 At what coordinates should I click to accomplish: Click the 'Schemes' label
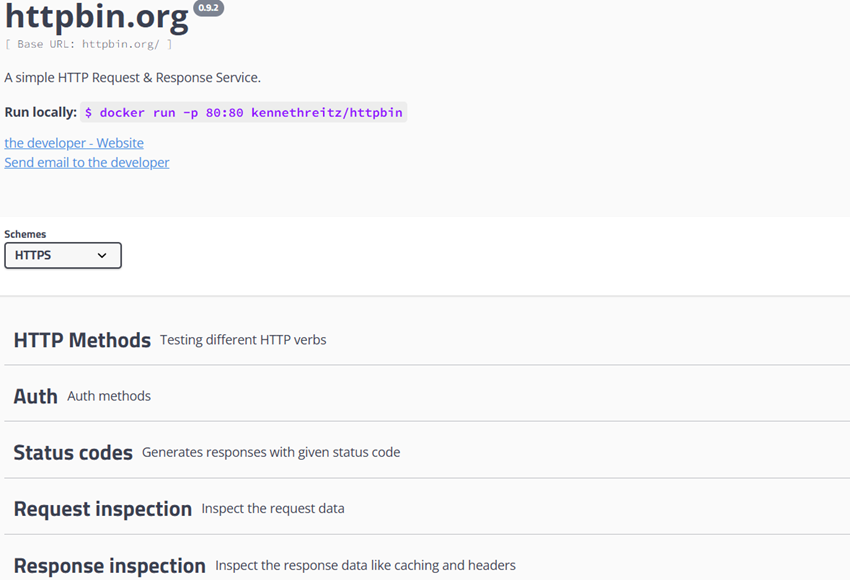click(x=25, y=234)
